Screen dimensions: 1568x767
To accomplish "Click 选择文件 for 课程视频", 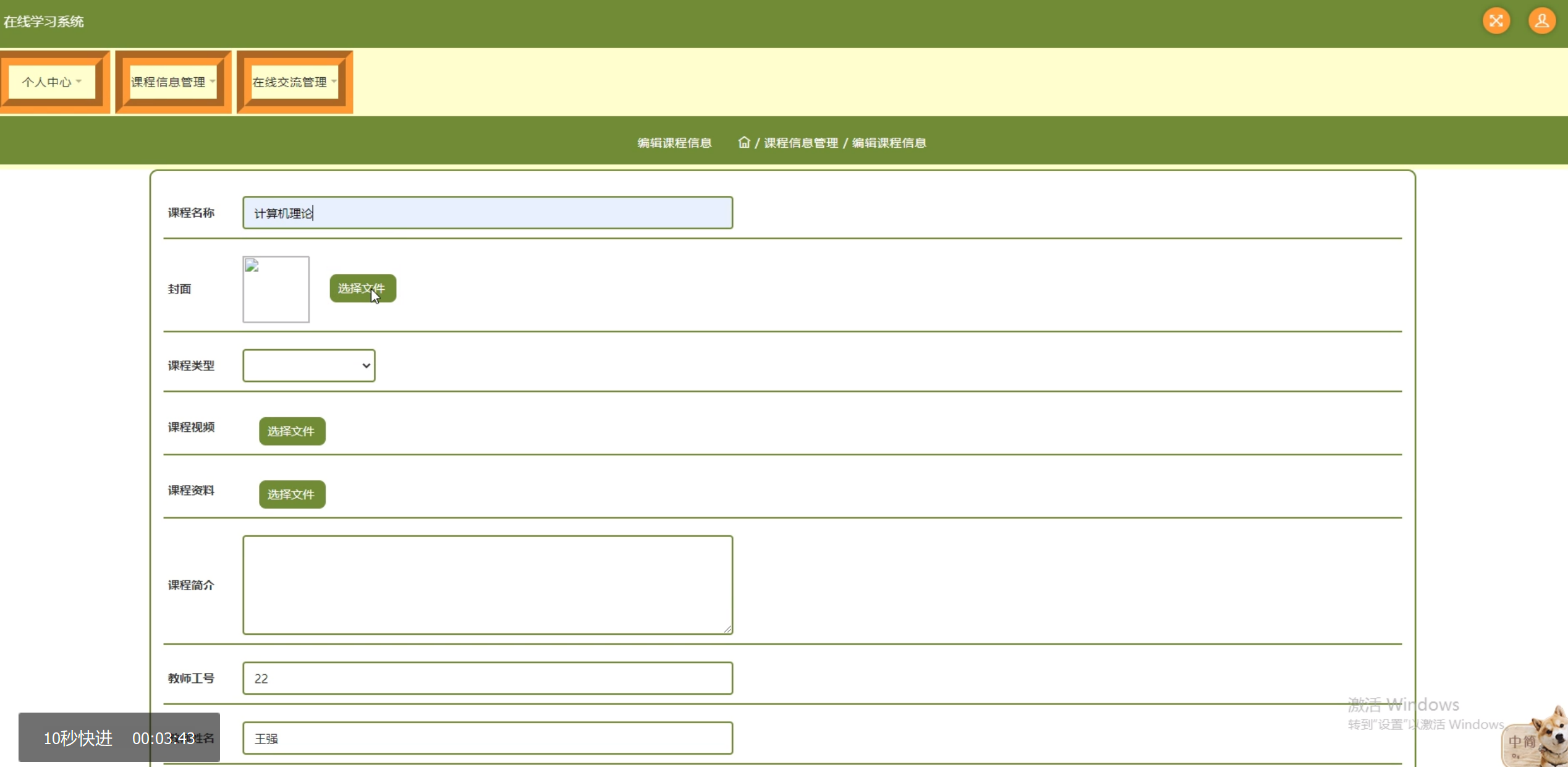I will click(x=292, y=431).
